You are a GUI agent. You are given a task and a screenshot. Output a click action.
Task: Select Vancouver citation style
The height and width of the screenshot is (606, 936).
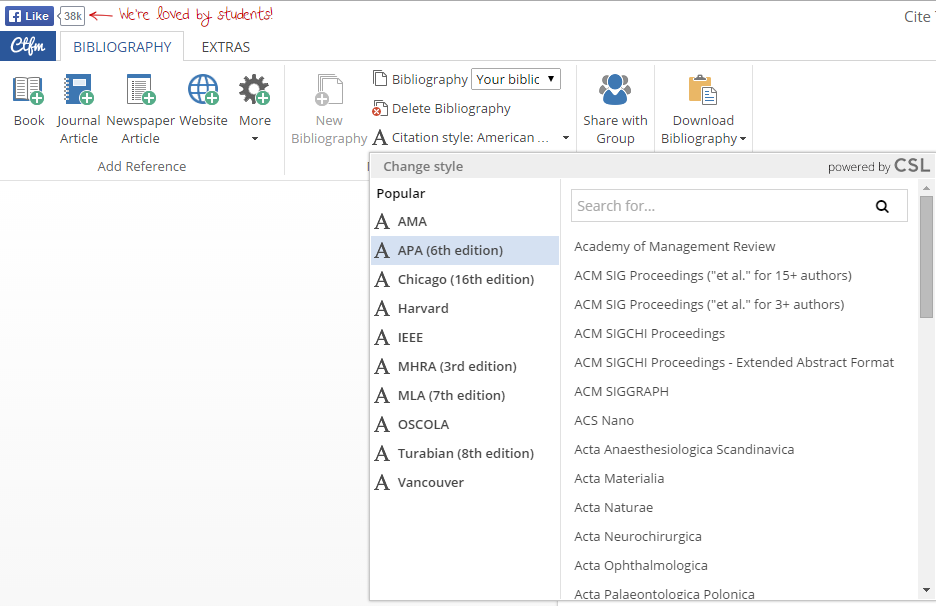pyautogui.click(x=464, y=482)
